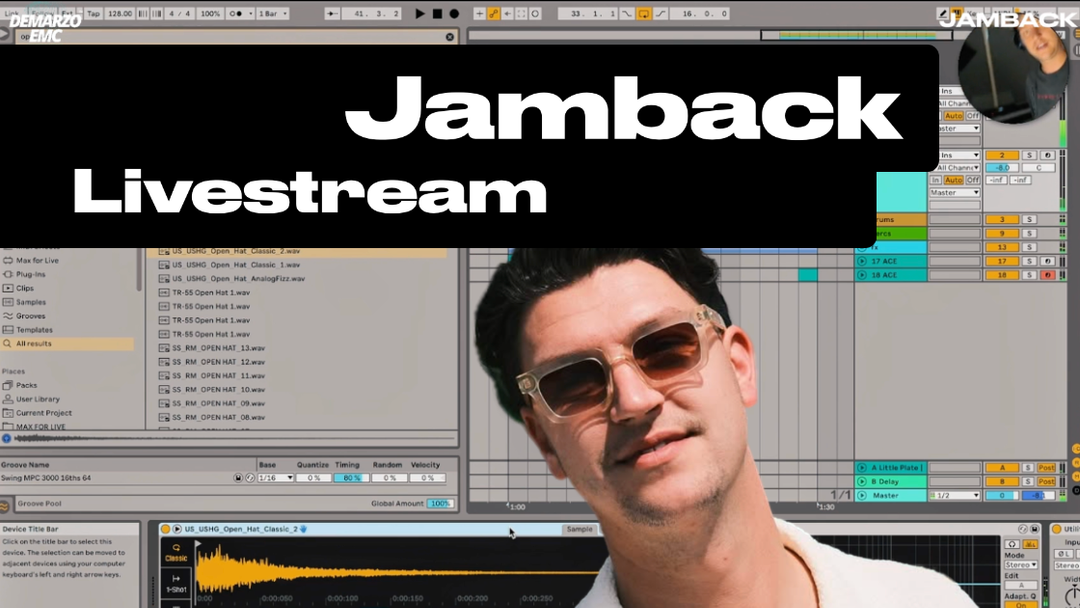1080x608 pixels.
Task: Hit the Record button in transport
Action: click(x=454, y=14)
